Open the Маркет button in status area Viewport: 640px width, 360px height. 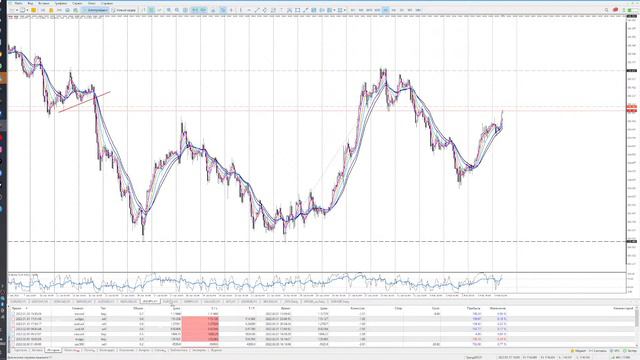(x=578, y=351)
